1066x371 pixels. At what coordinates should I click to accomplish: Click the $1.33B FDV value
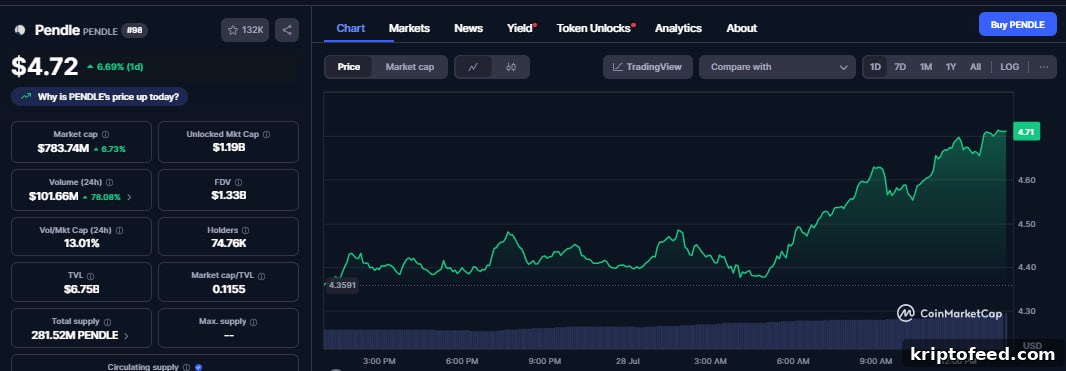coord(228,196)
